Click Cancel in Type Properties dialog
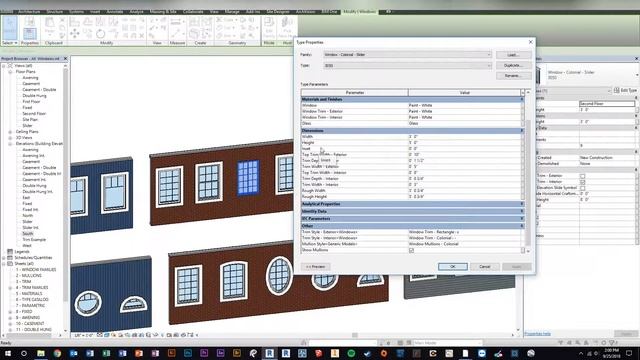Screen dimensions: 640x360 (x=484, y=267)
